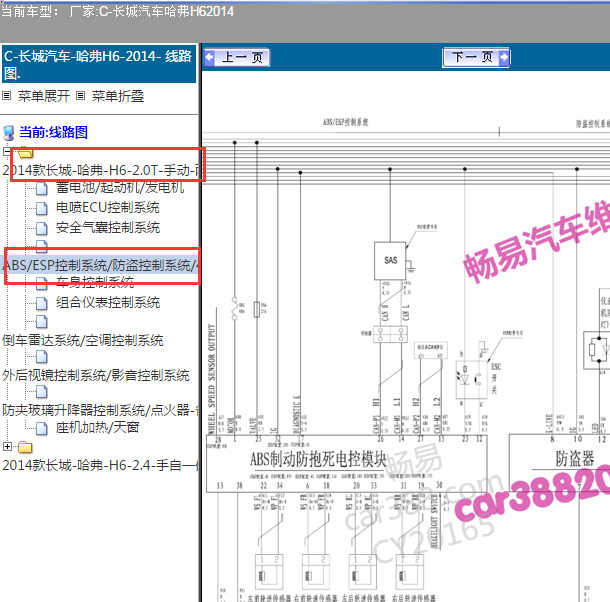
Task: Expand the 2014款长城-哈弗-H6-2.4 folder node
Action: (x=7, y=446)
